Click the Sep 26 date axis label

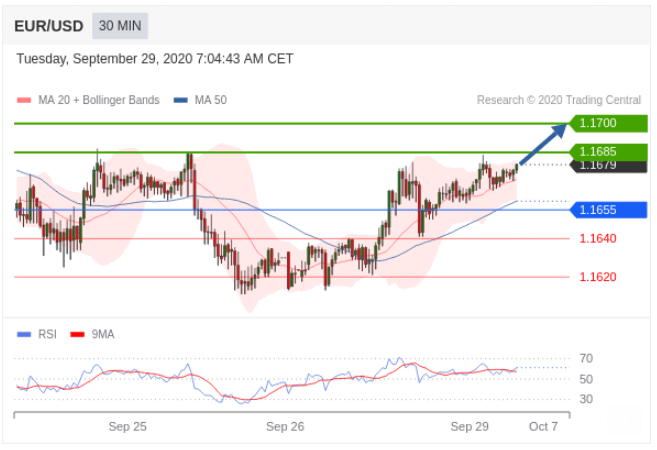[285, 427]
